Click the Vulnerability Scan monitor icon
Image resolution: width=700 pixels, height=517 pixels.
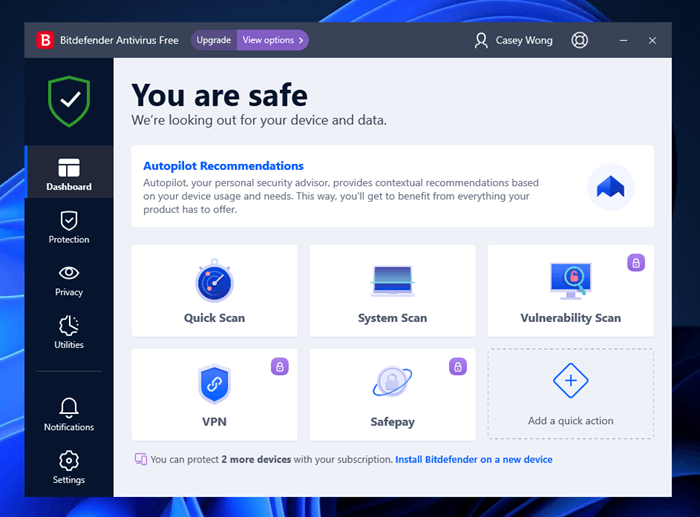click(x=571, y=281)
